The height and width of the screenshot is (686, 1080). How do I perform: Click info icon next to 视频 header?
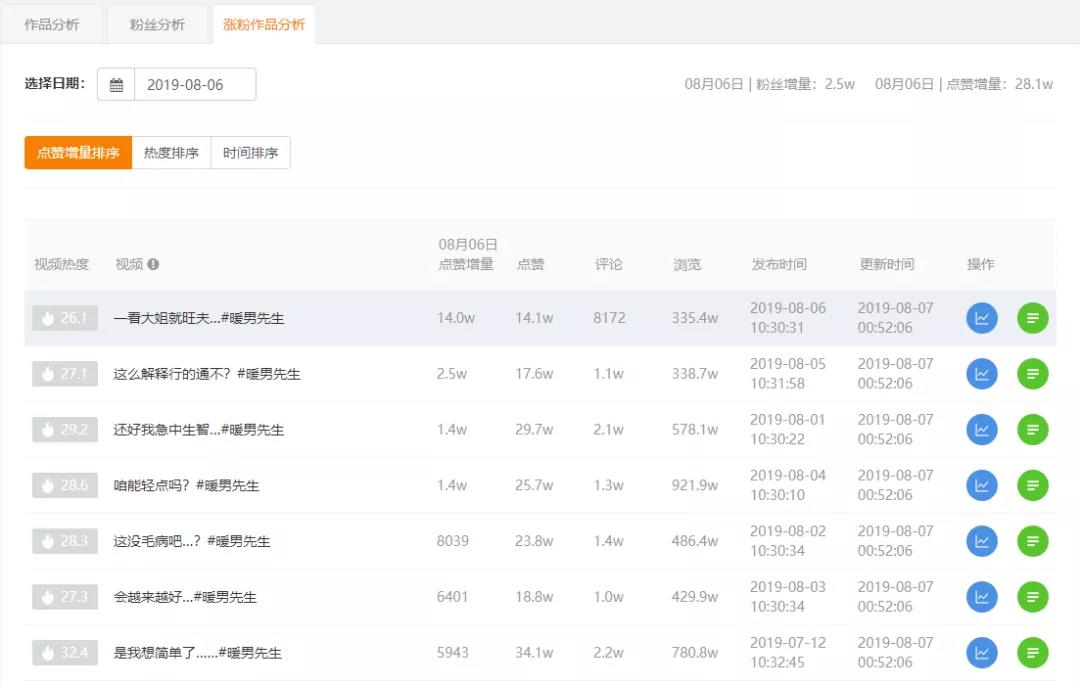point(153,265)
